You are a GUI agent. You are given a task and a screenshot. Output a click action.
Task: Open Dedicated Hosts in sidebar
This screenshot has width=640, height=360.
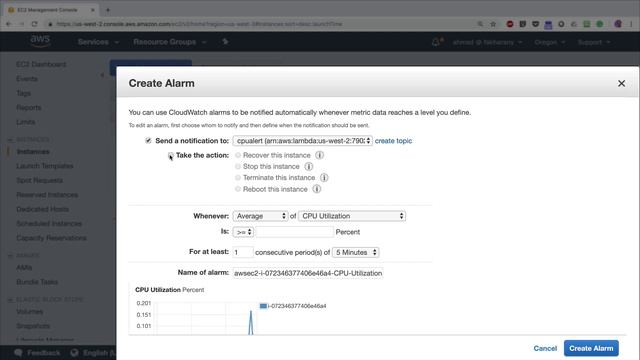pyautogui.click(x=42, y=209)
